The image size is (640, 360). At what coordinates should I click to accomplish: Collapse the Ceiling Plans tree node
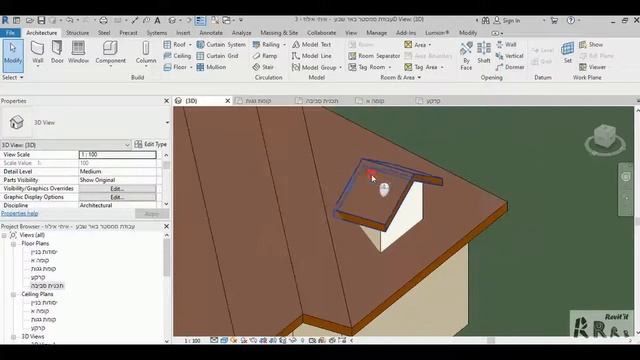point(13,294)
